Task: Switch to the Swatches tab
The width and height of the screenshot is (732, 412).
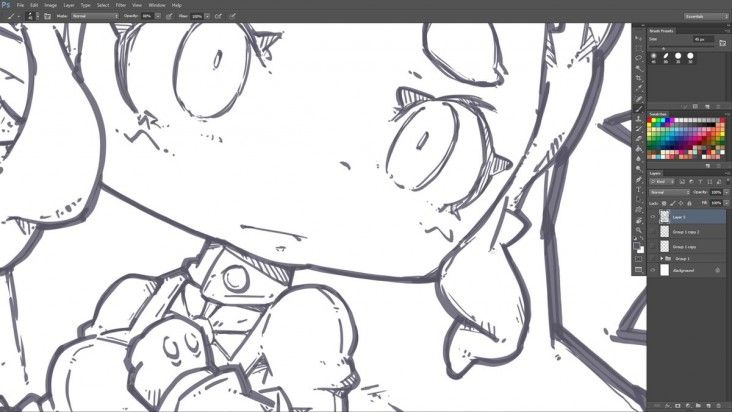Action: pyautogui.click(x=658, y=114)
